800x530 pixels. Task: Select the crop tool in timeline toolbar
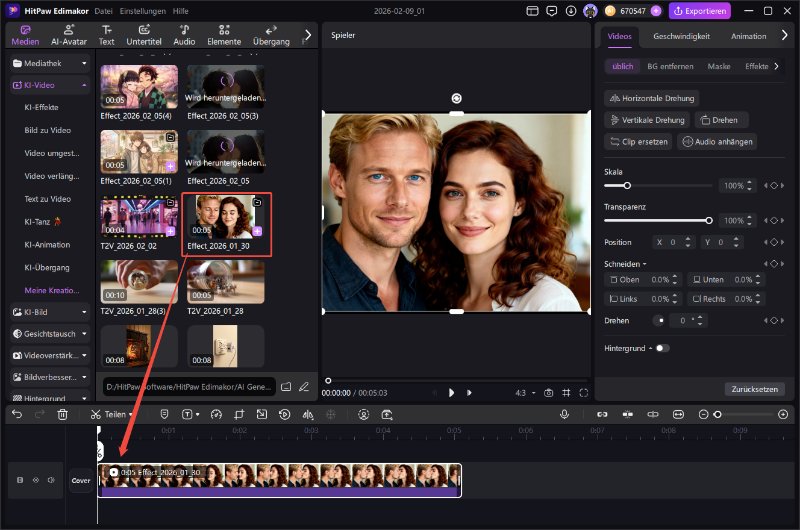pyautogui.click(x=239, y=415)
